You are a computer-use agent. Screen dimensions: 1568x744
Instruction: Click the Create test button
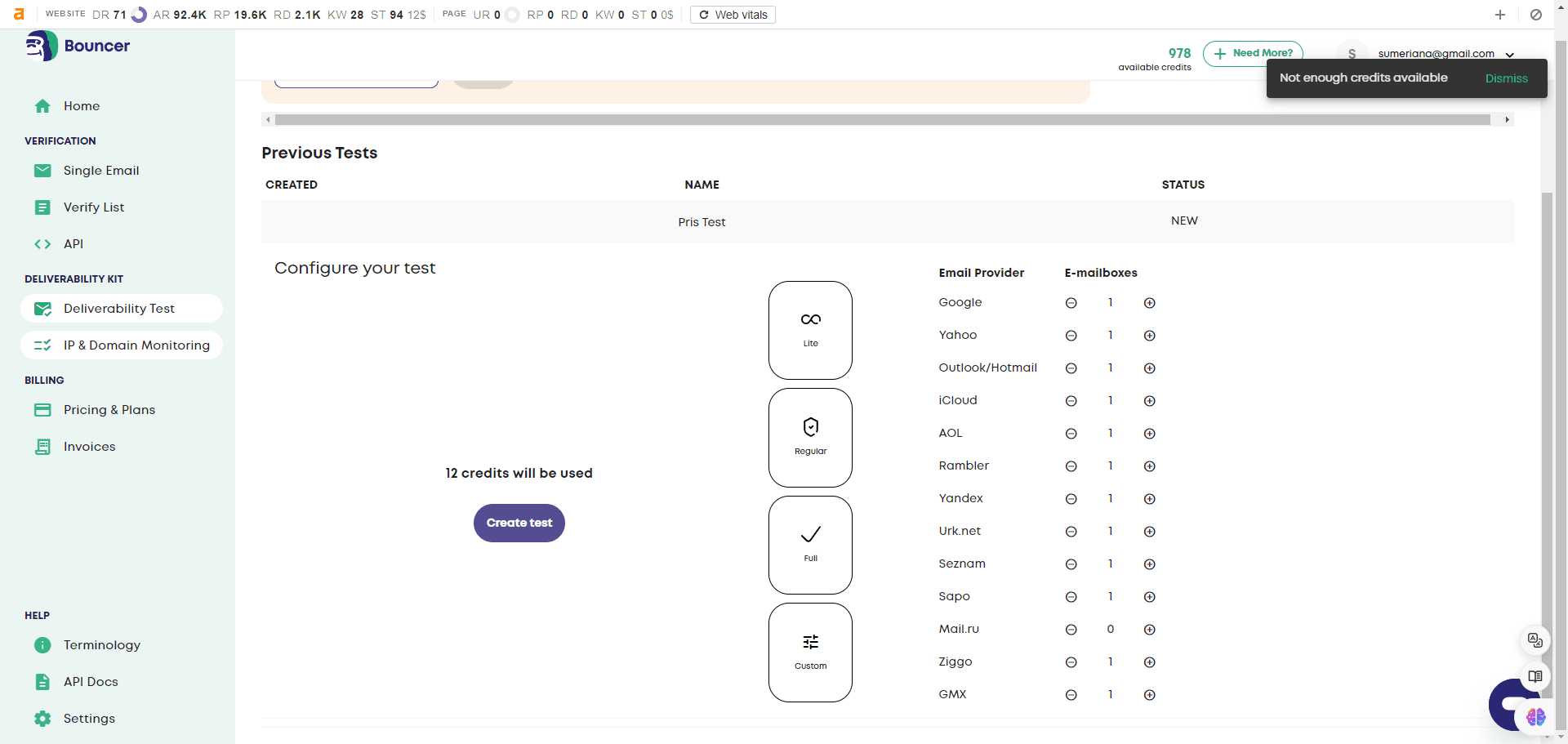pos(519,523)
